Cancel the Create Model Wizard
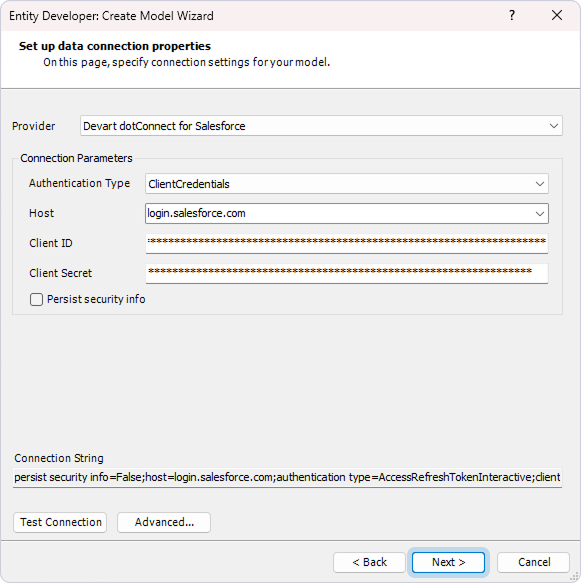The height and width of the screenshot is (583, 581). (533, 562)
